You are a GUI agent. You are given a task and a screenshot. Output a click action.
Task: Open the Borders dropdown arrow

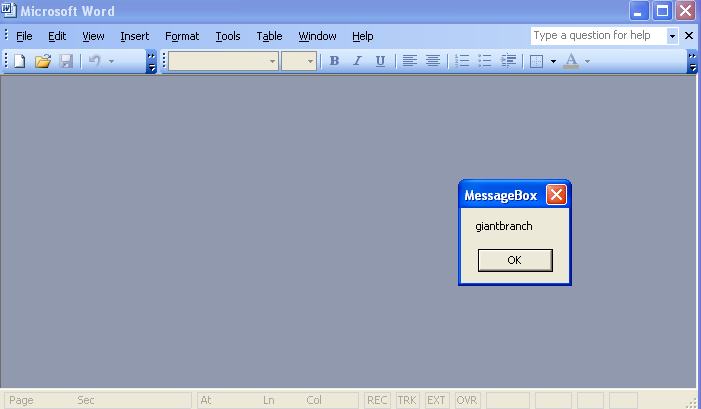coord(553,61)
